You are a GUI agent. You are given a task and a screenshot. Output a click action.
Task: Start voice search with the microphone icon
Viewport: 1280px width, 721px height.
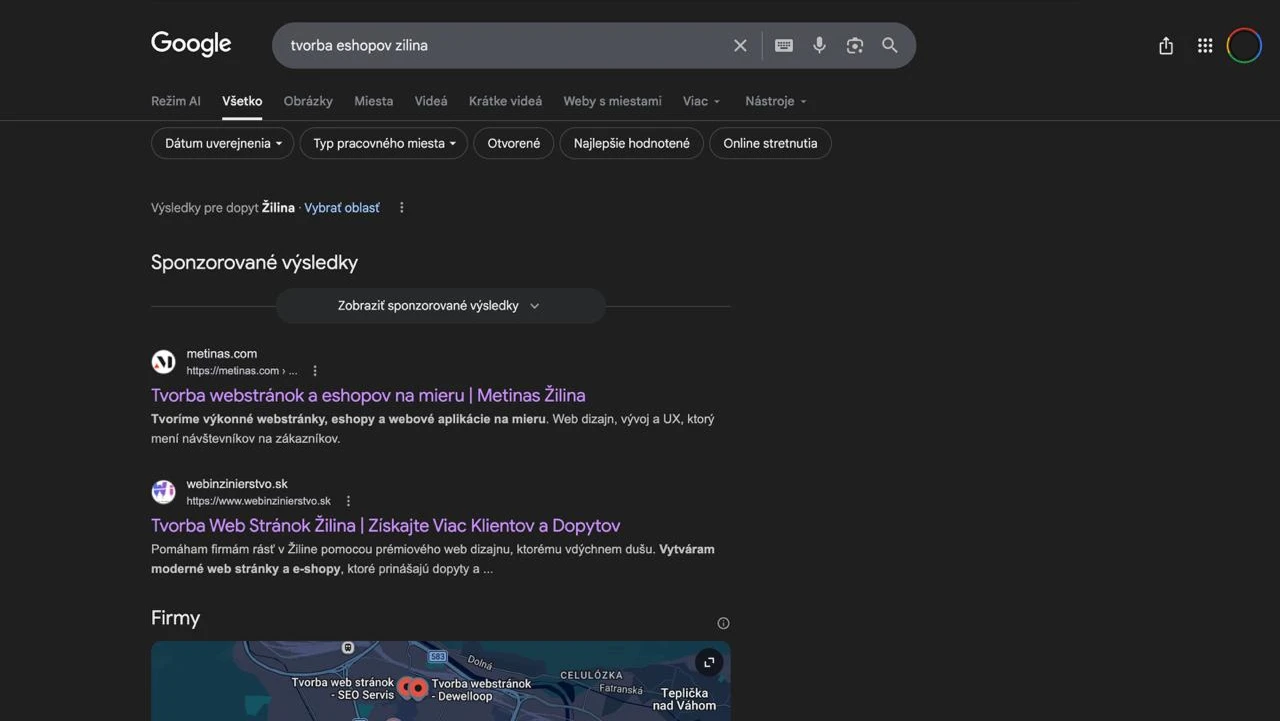coord(819,46)
